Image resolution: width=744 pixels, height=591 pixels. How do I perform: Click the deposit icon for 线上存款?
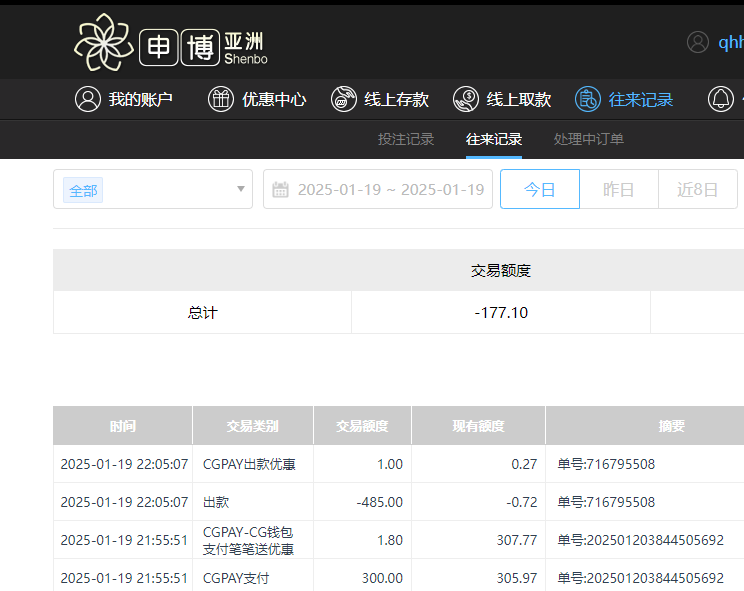[x=343, y=99]
